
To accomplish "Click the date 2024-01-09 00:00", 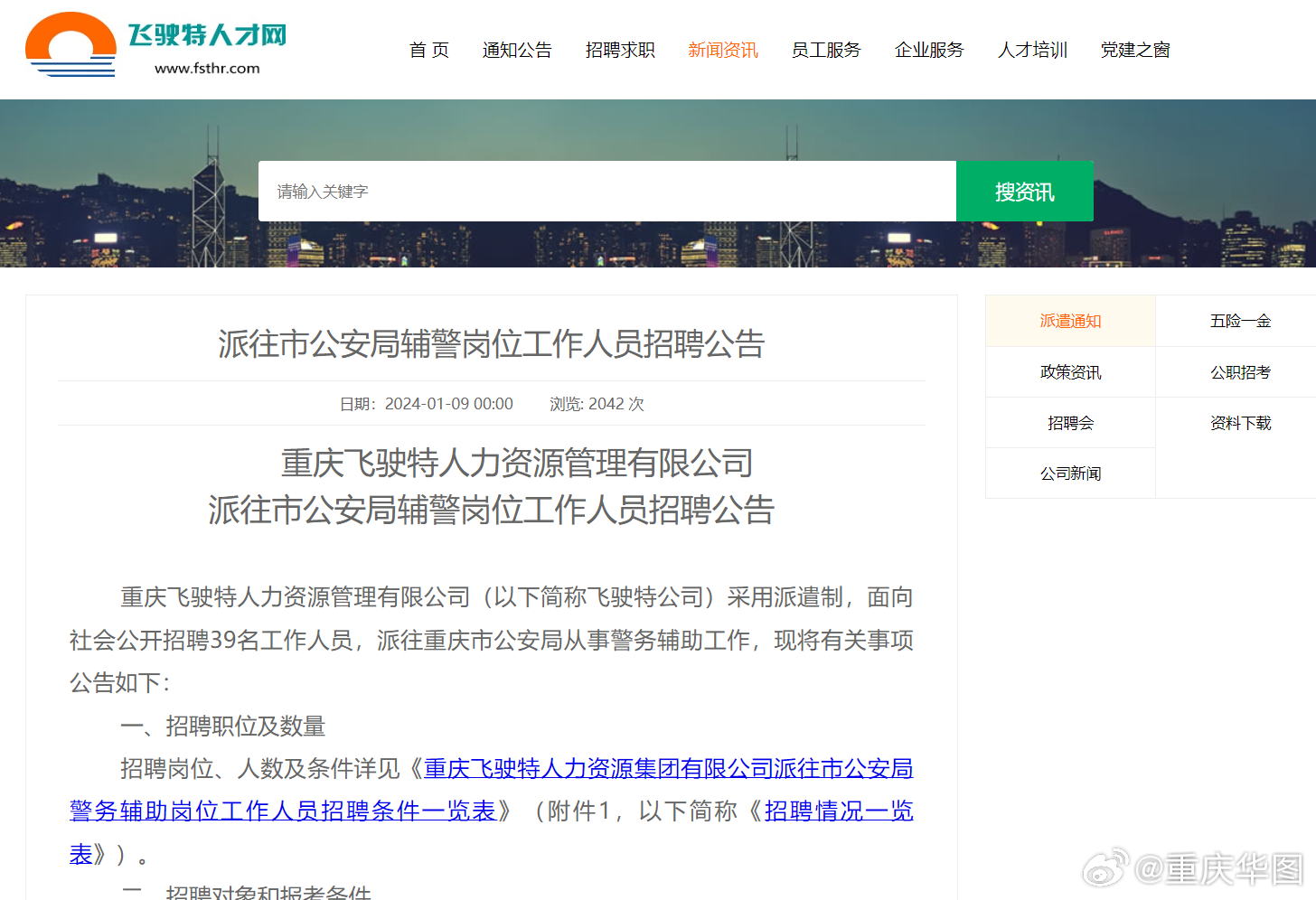I will [x=448, y=404].
